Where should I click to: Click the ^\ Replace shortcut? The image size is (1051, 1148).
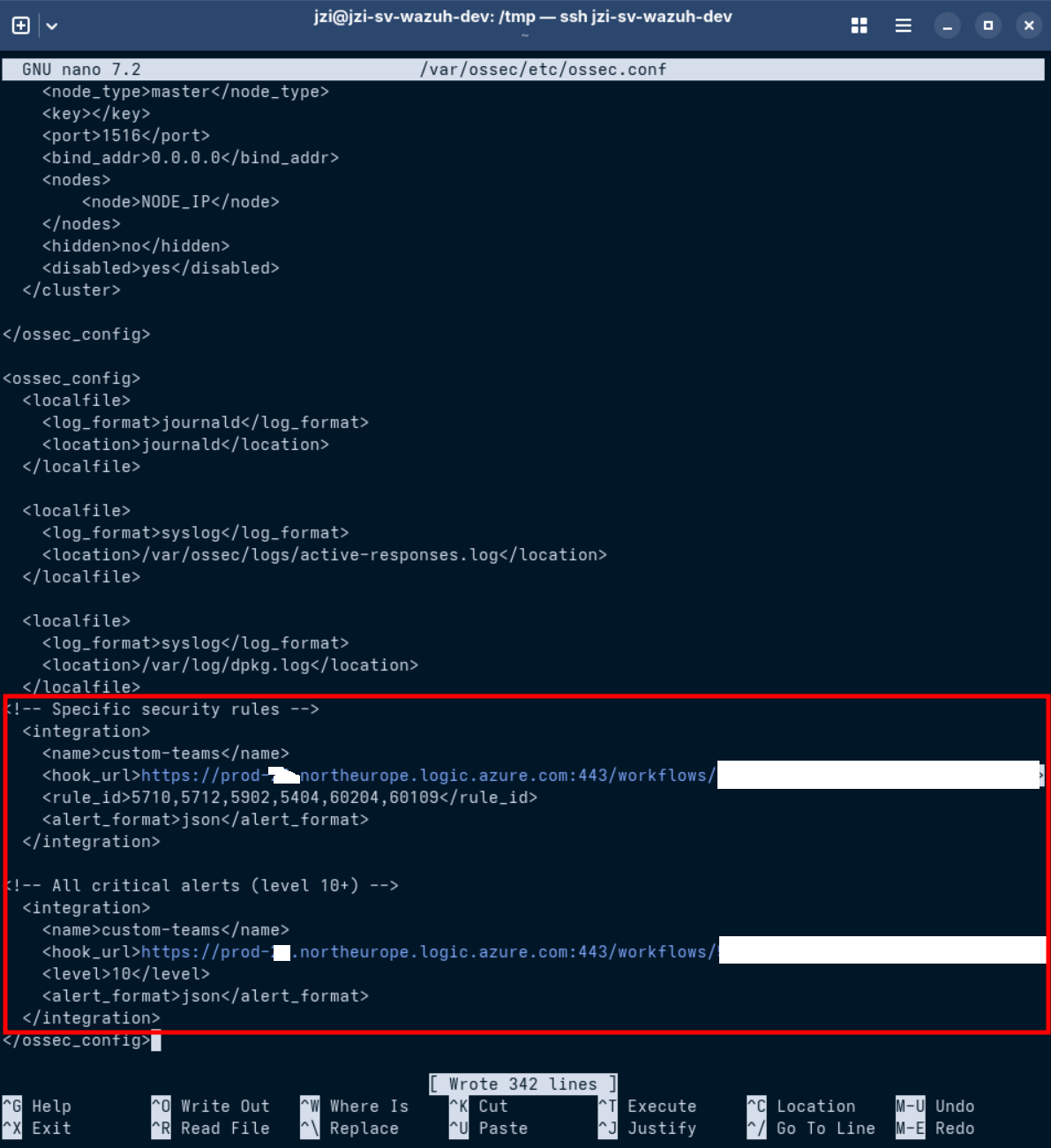click(349, 1129)
